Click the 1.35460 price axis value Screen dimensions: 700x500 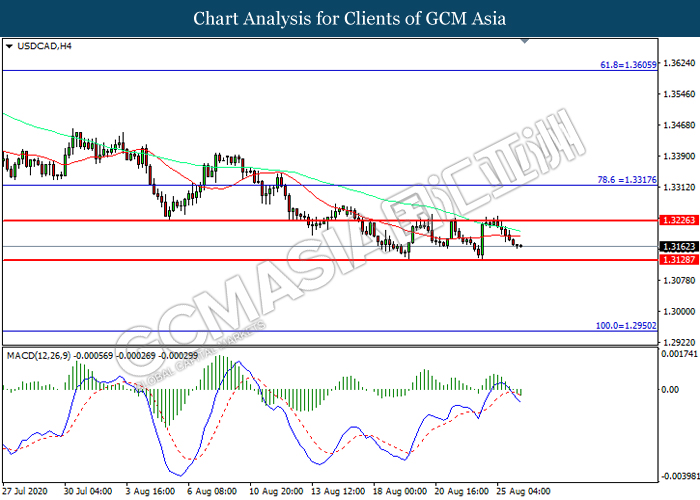[x=679, y=94]
